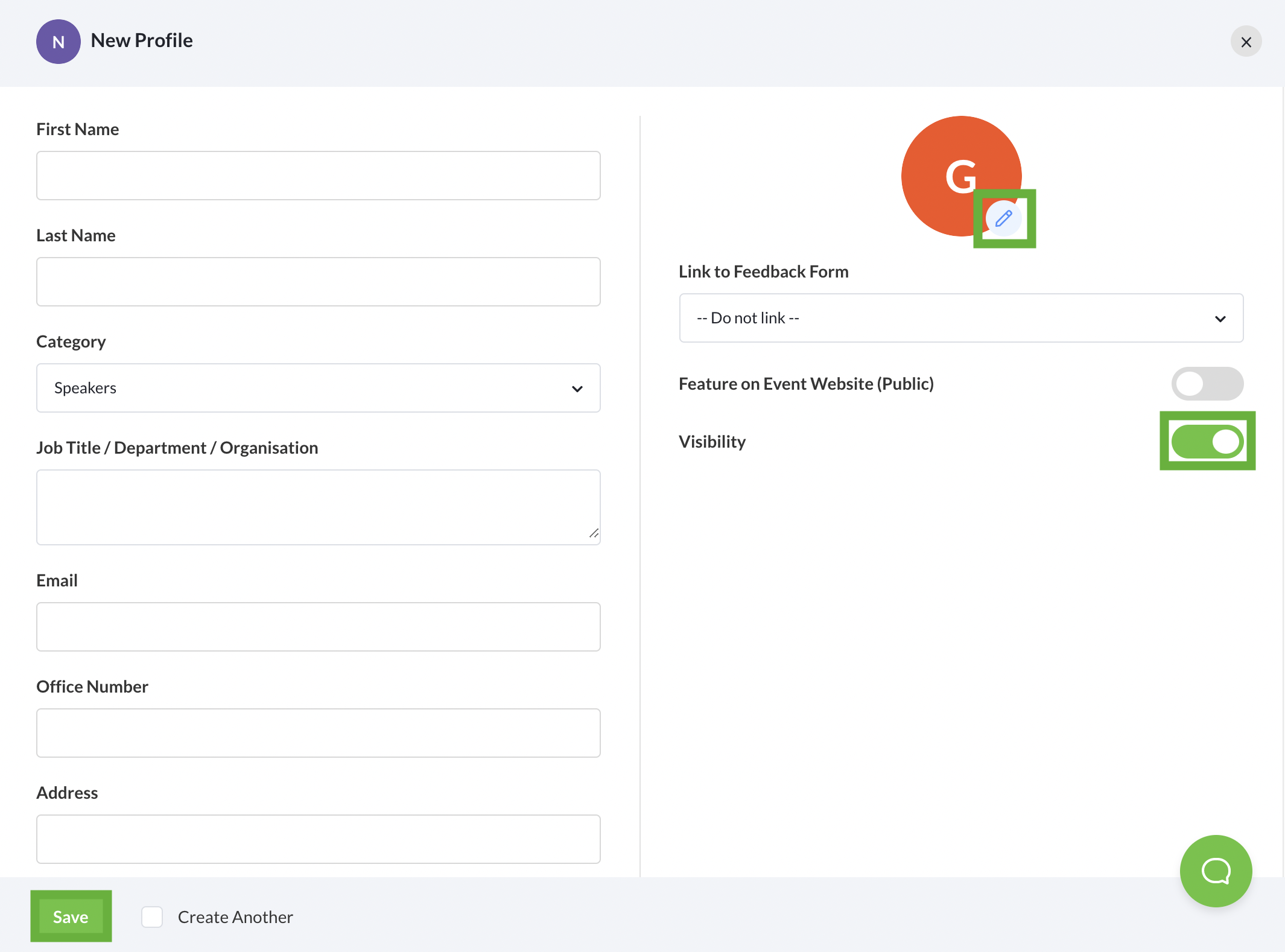Check the Create Another checkbox
This screenshot has height=952, width=1285.
pos(152,917)
